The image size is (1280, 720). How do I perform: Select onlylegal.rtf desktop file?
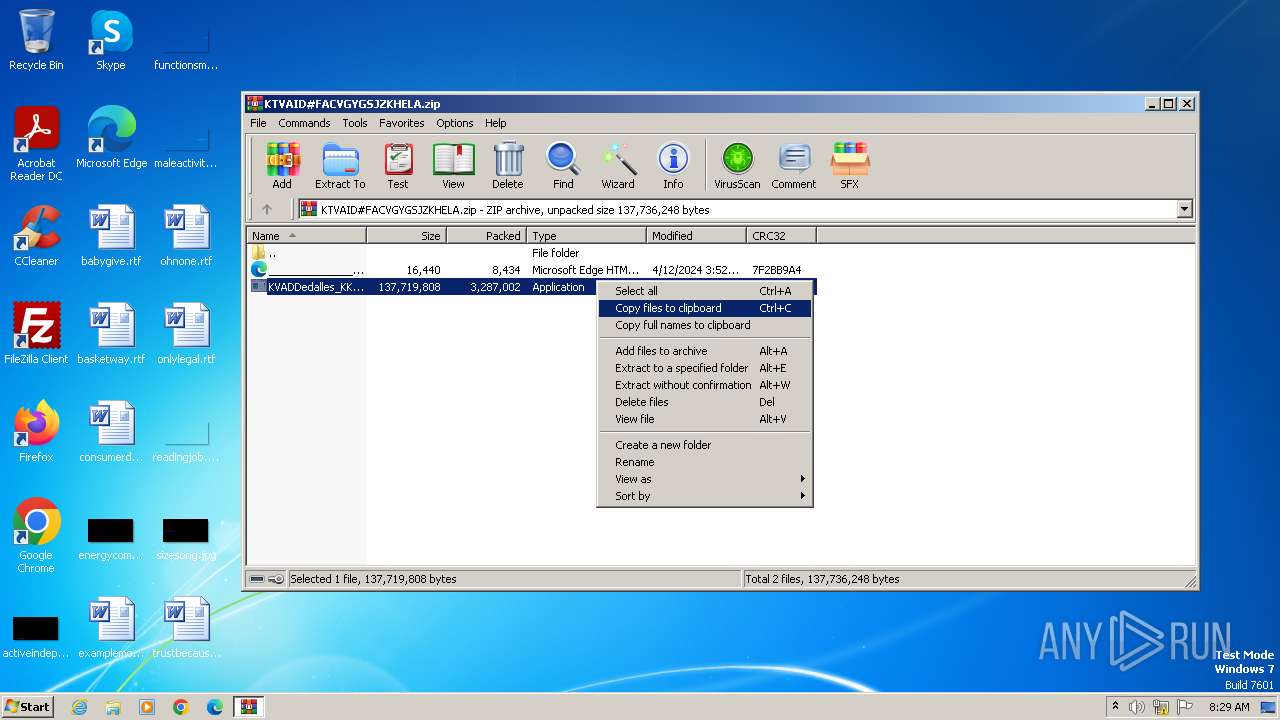coord(186,334)
